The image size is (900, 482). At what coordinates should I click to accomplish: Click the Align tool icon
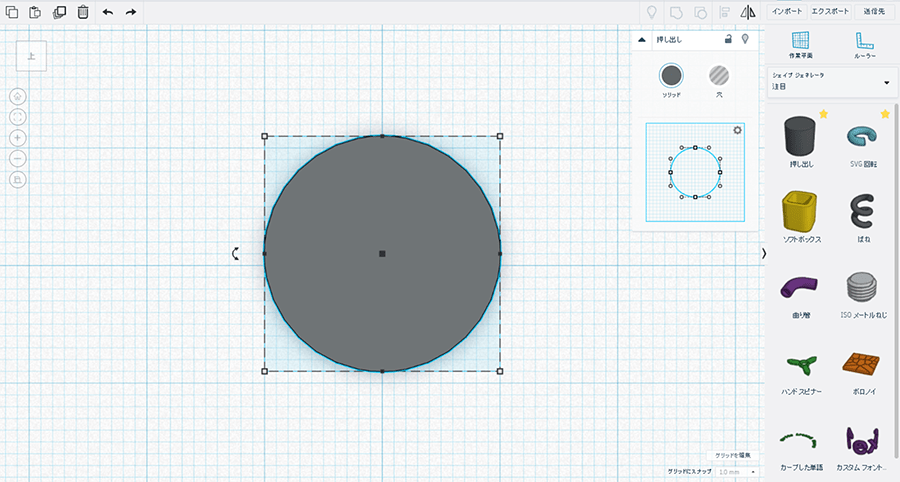pos(724,12)
